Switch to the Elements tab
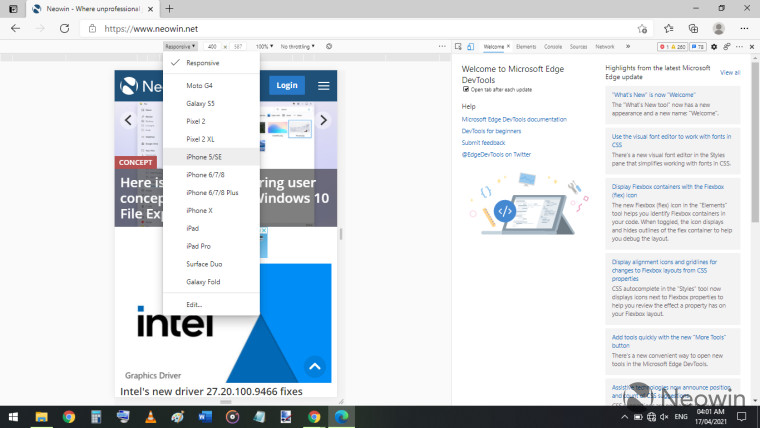Viewport: 760px width, 428px height. point(526,47)
